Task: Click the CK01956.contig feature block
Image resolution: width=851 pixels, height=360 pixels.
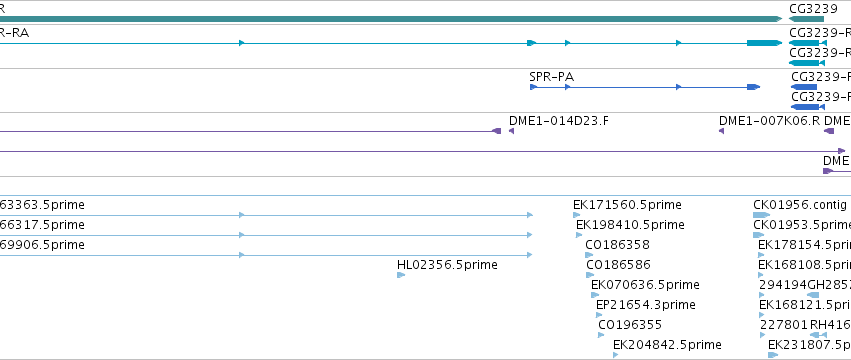Action: click(761, 215)
